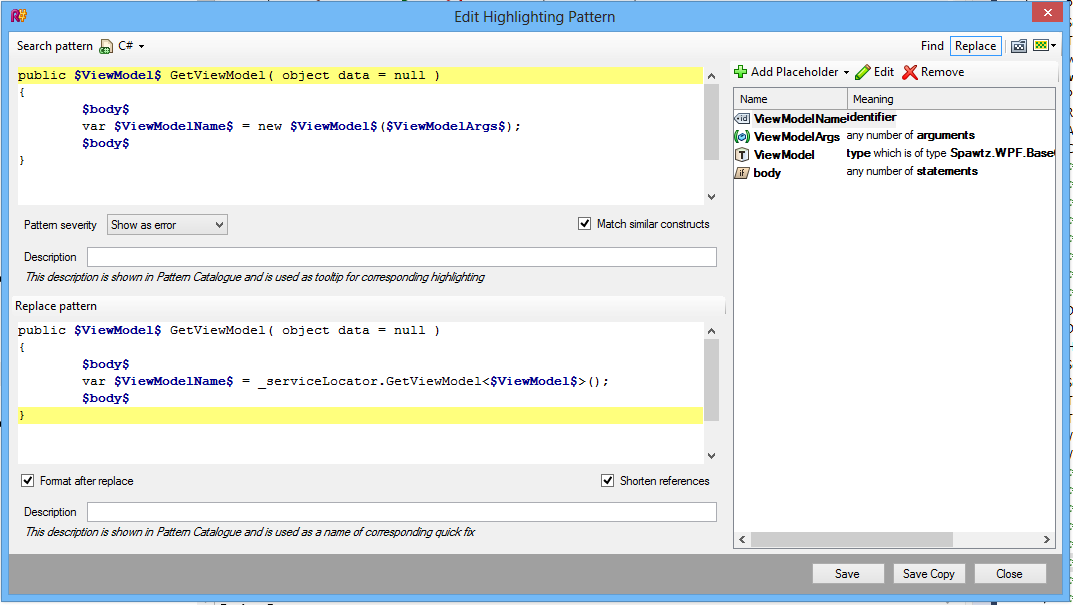Click the replace pattern vertical scrollbar thumb
Image resolution: width=1073 pixels, height=606 pixels.
711,380
